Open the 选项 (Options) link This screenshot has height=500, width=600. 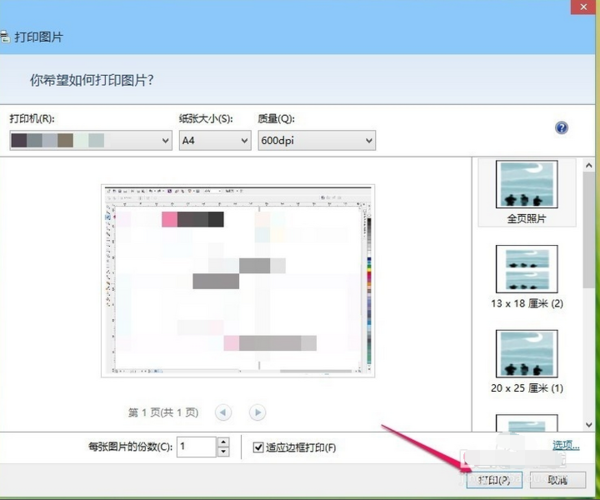(566, 446)
